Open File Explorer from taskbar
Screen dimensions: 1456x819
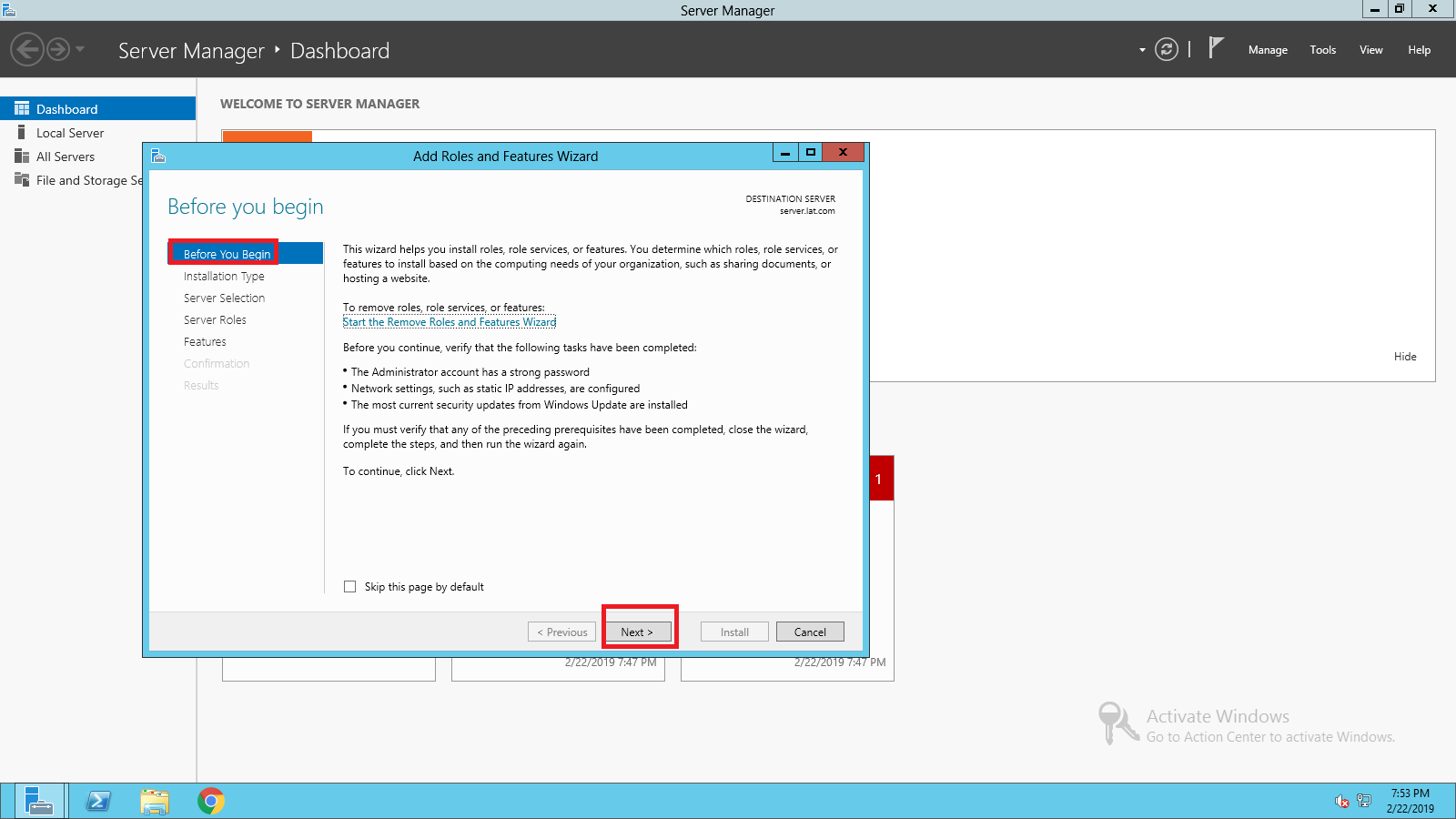point(155,801)
